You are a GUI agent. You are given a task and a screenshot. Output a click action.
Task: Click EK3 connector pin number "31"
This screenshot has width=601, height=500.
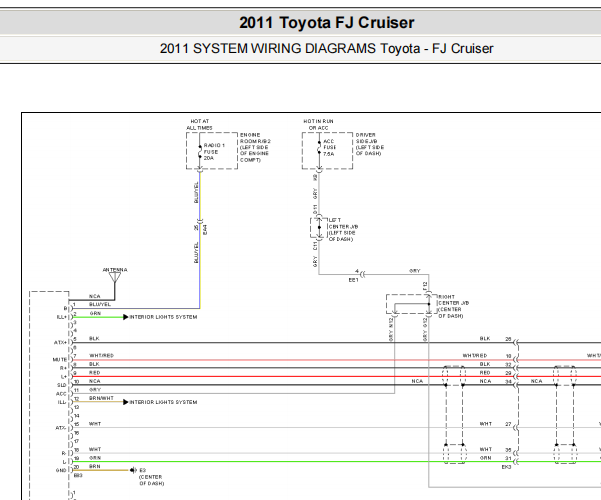[x=508, y=458]
